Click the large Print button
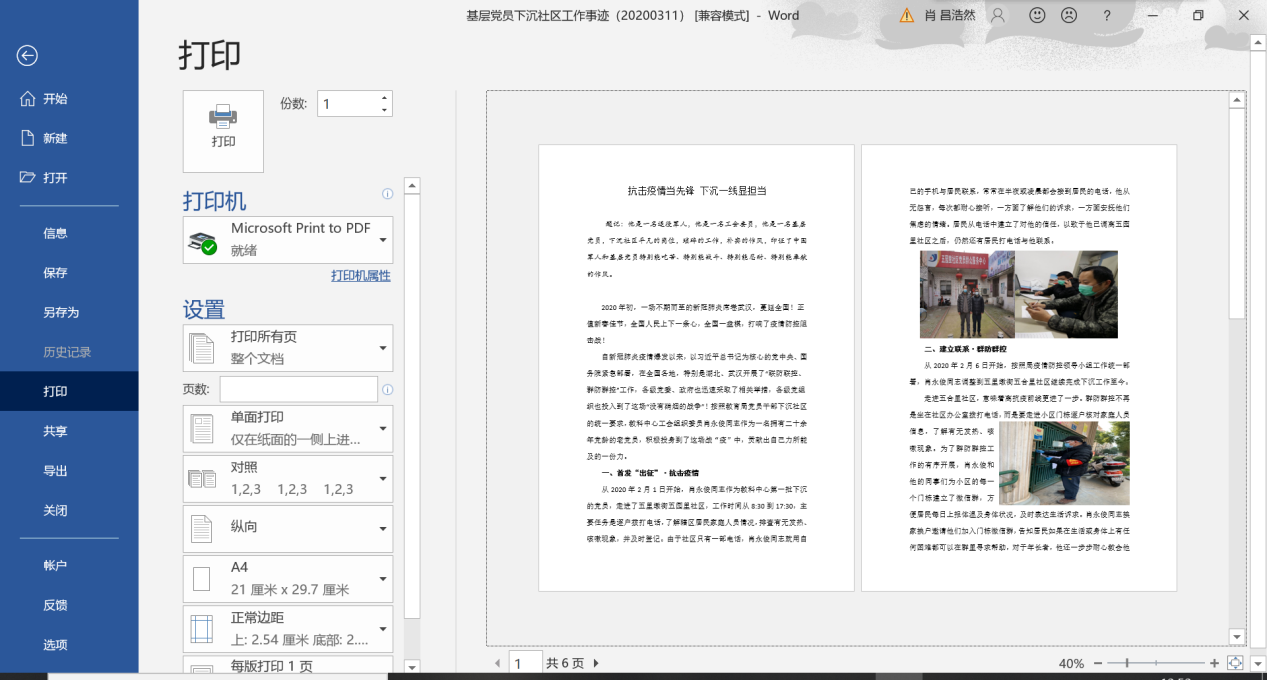1267x680 pixels. 223,131
